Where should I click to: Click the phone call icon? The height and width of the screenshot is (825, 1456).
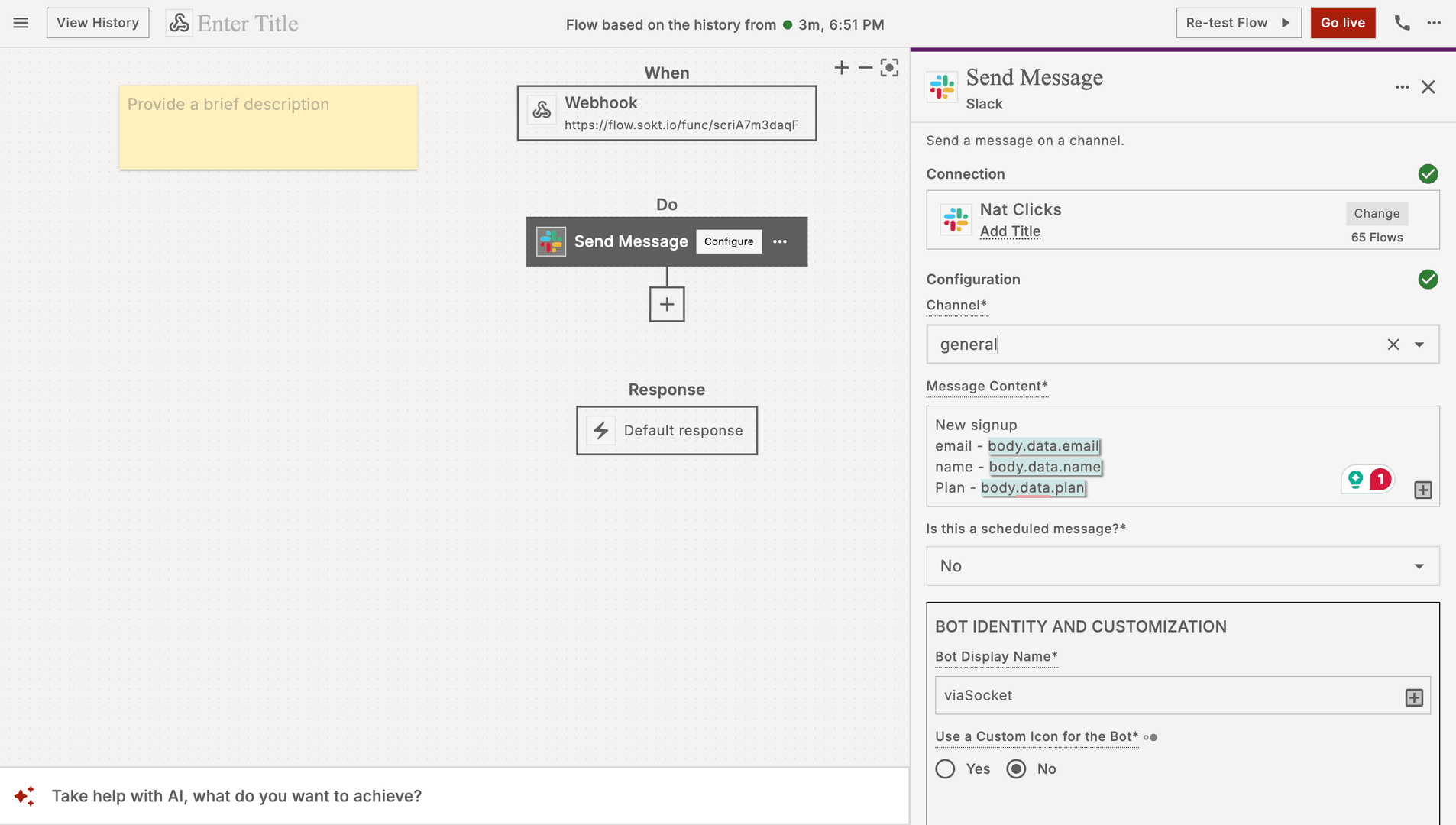click(1402, 23)
